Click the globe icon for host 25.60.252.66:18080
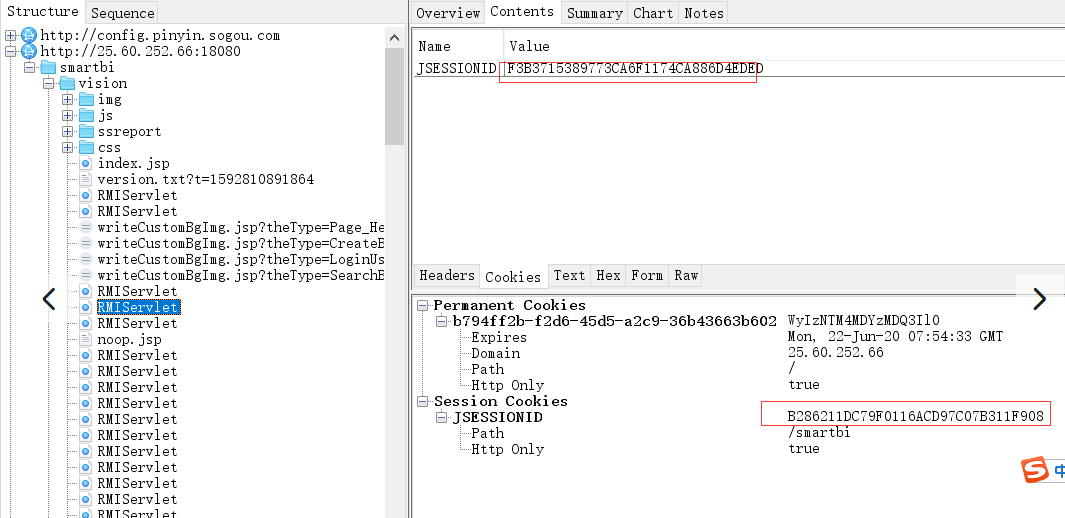 click(x=29, y=52)
